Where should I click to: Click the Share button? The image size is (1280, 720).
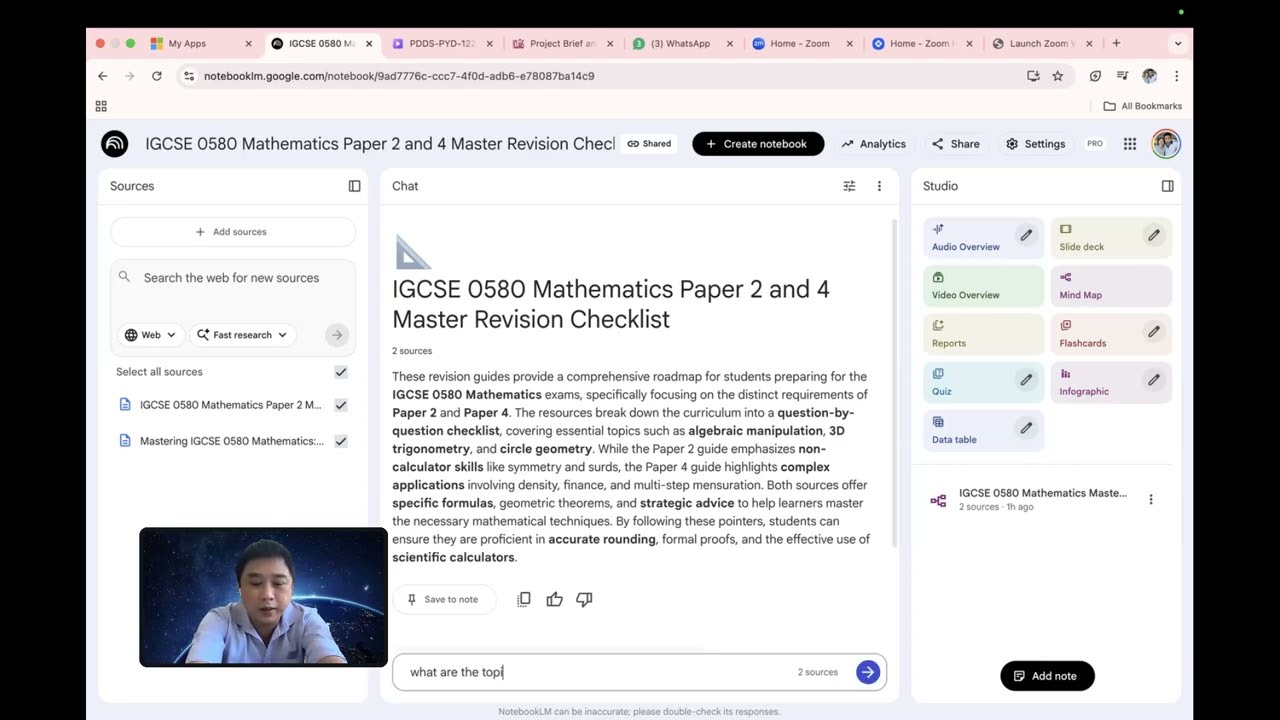click(x=955, y=144)
